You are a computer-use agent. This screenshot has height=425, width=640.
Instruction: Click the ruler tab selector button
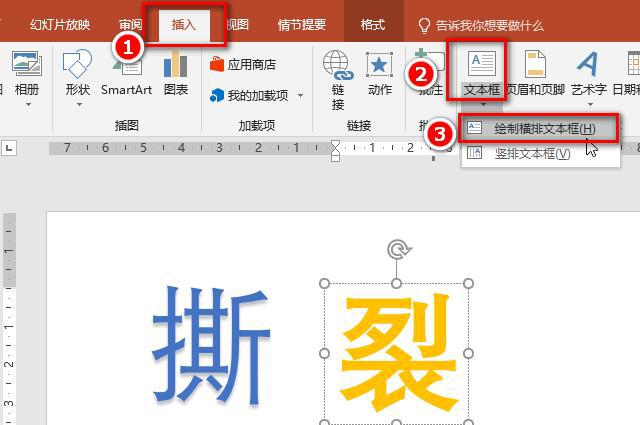tap(9, 148)
